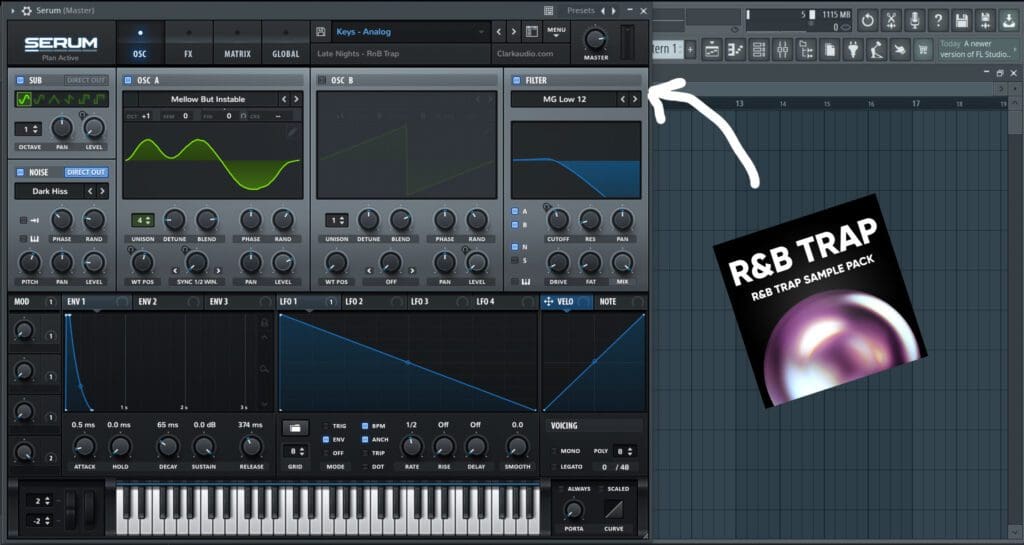The height and width of the screenshot is (545, 1024).
Task: Click FL Studio save project floppy icon
Action: coord(961,20)
